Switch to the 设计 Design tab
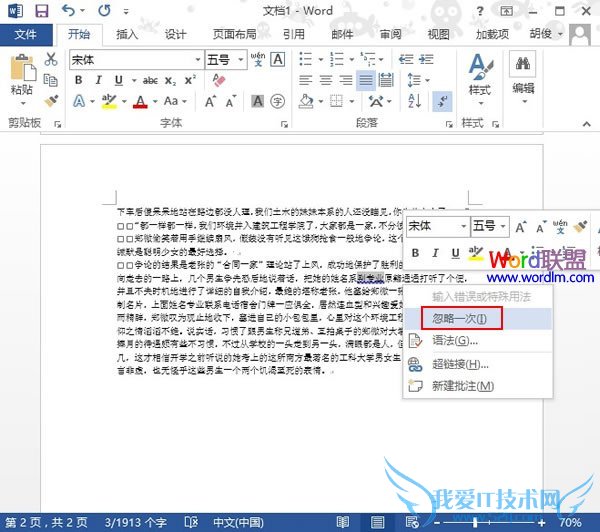The height and width of the screenshot is (532, 600). point(175,35)
